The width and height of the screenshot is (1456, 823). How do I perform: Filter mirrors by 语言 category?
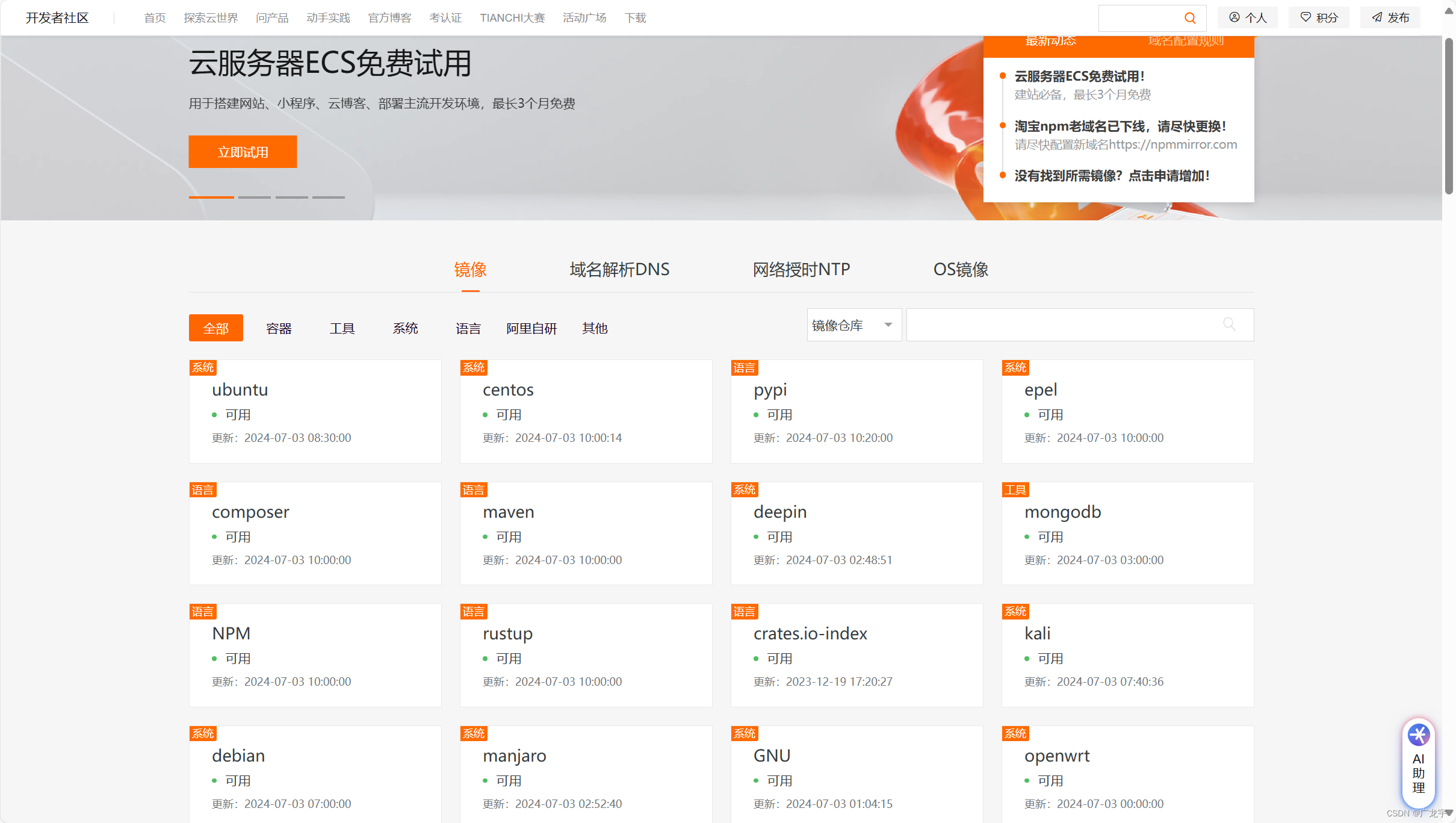click(468, 328)
